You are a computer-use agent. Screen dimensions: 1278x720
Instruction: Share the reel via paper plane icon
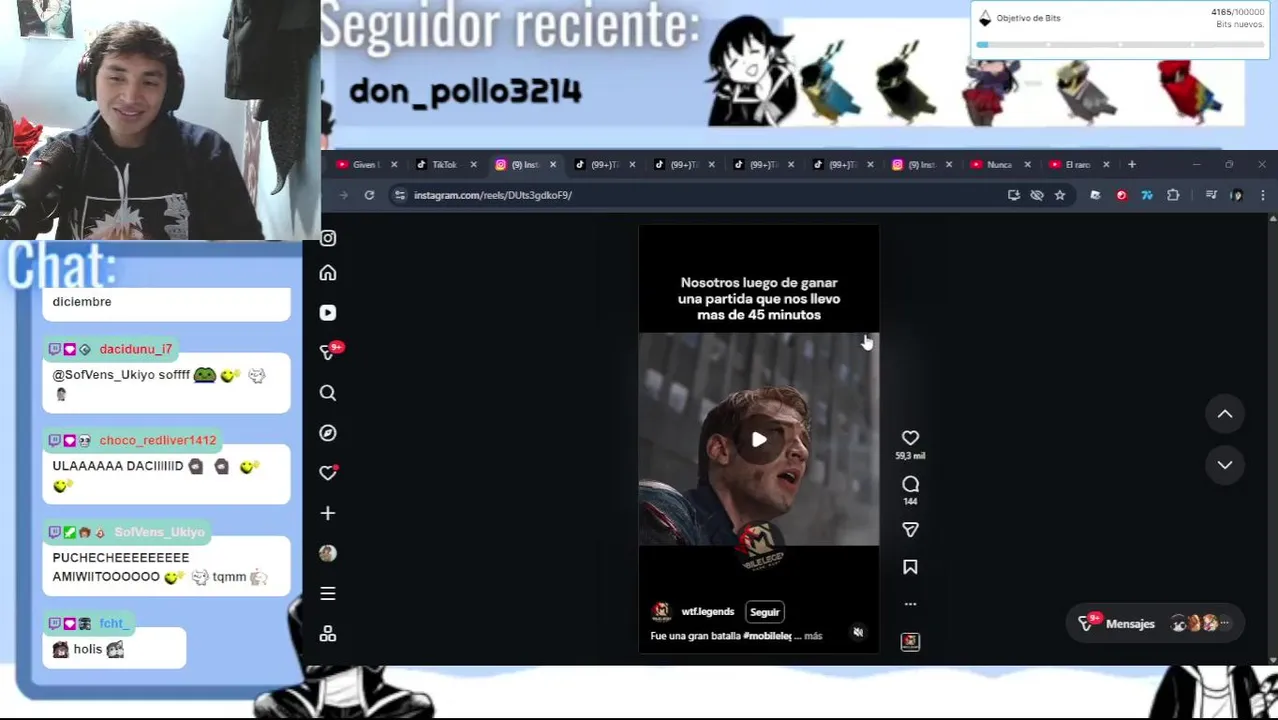(910, 530)
